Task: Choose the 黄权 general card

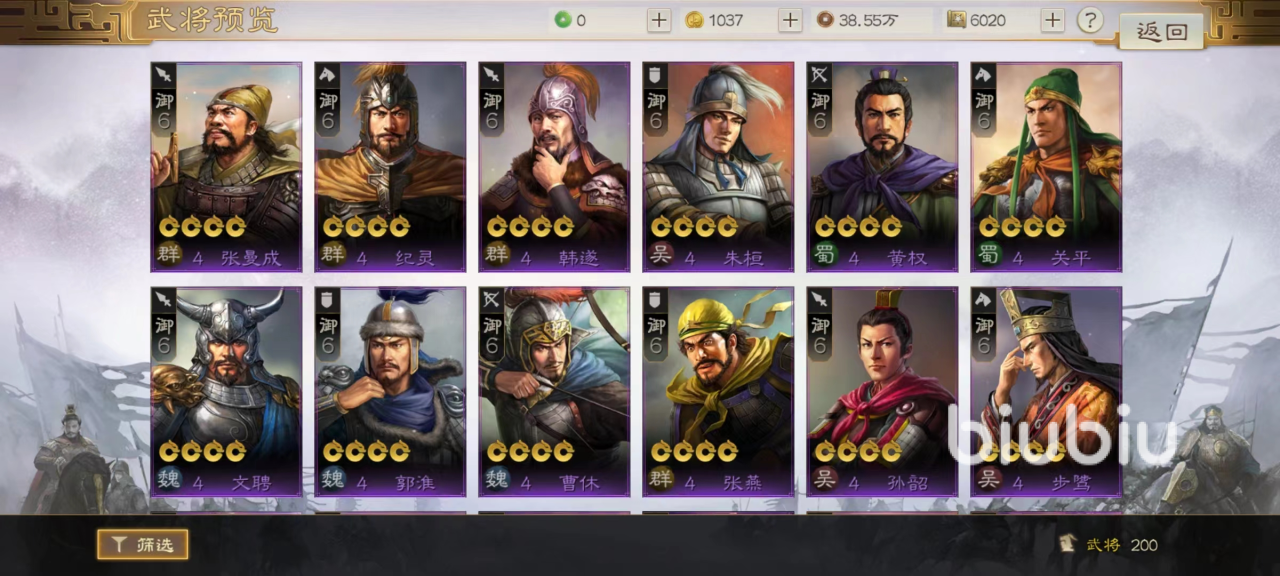Action: 882,167
